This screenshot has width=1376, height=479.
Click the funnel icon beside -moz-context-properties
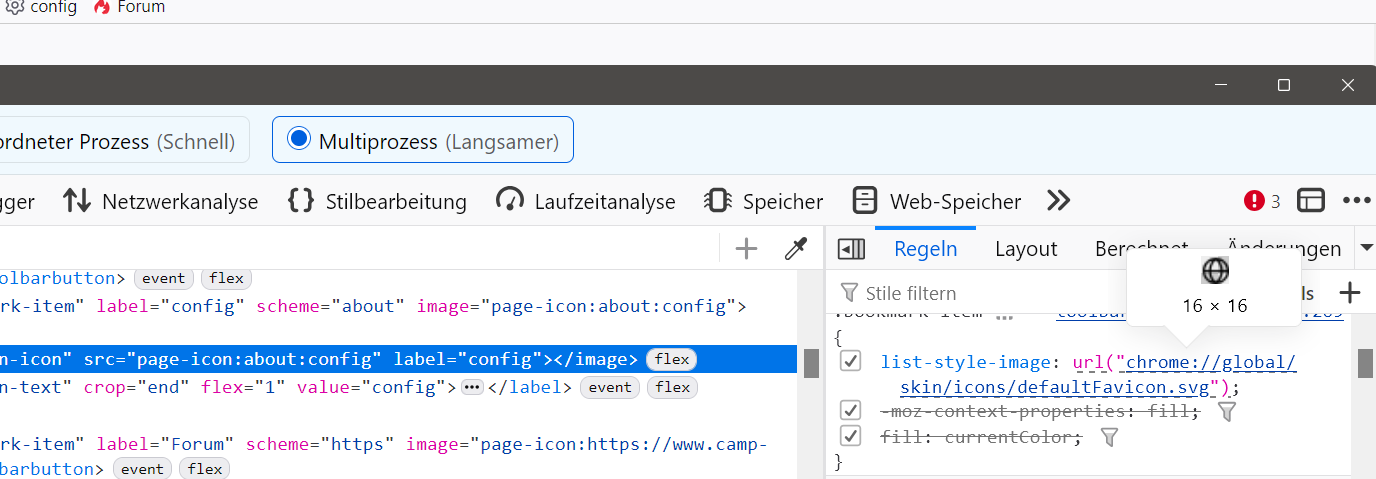tap(1227, 411)
